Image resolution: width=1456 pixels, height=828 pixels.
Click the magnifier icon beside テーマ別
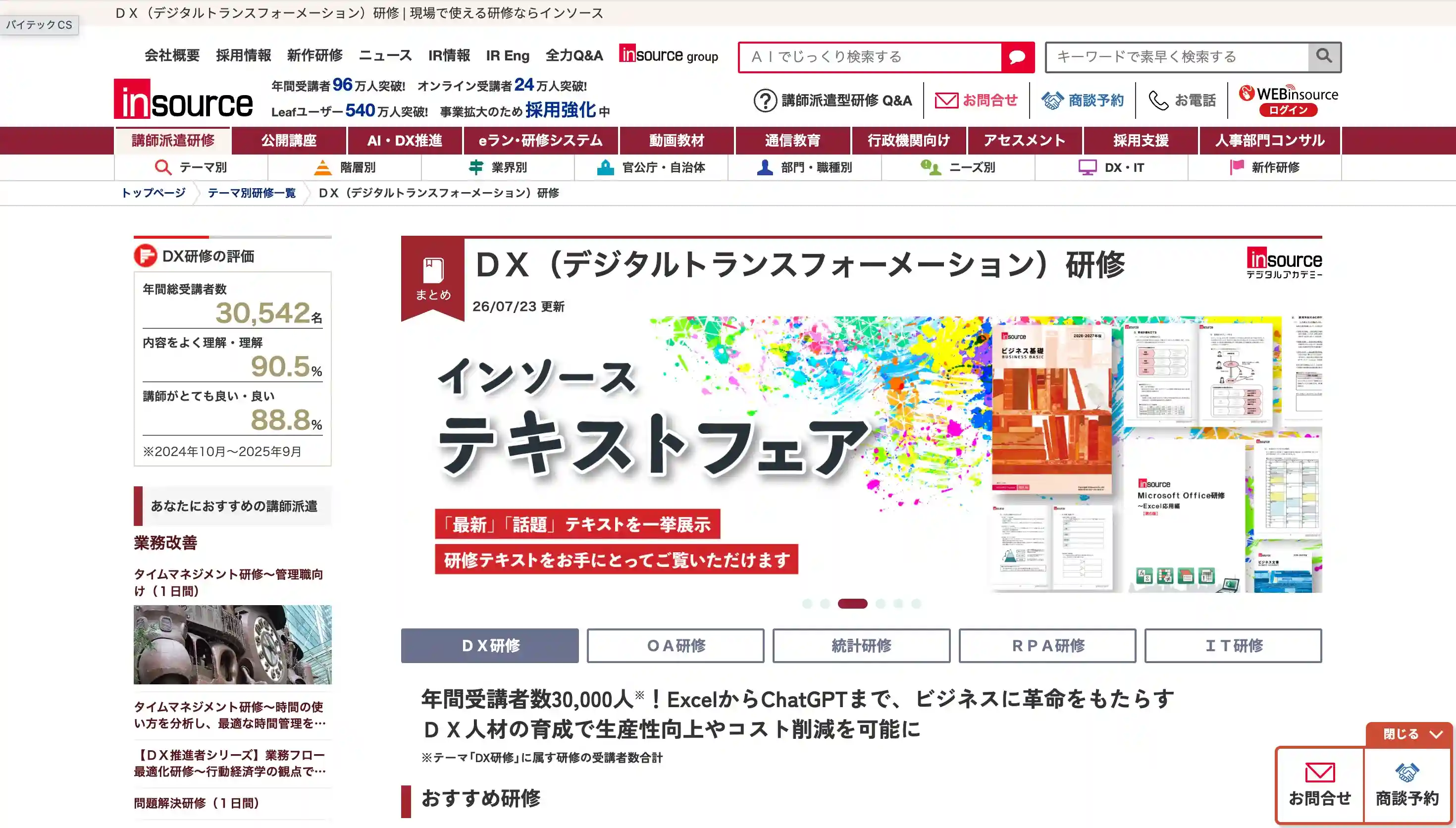(162, 167)
